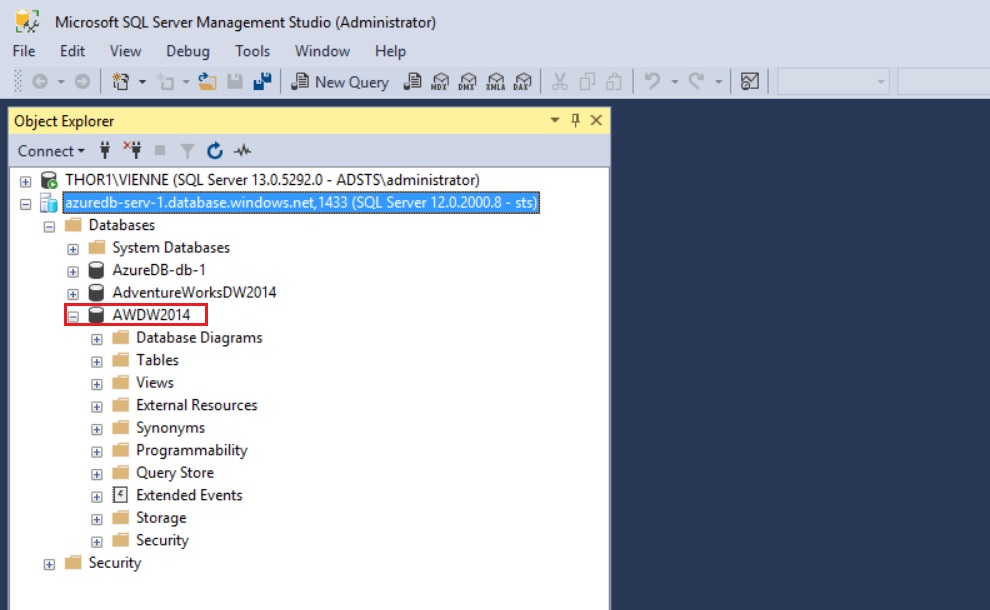Select the AWDW2014 database
990x610 pixels.
(151, 315)
